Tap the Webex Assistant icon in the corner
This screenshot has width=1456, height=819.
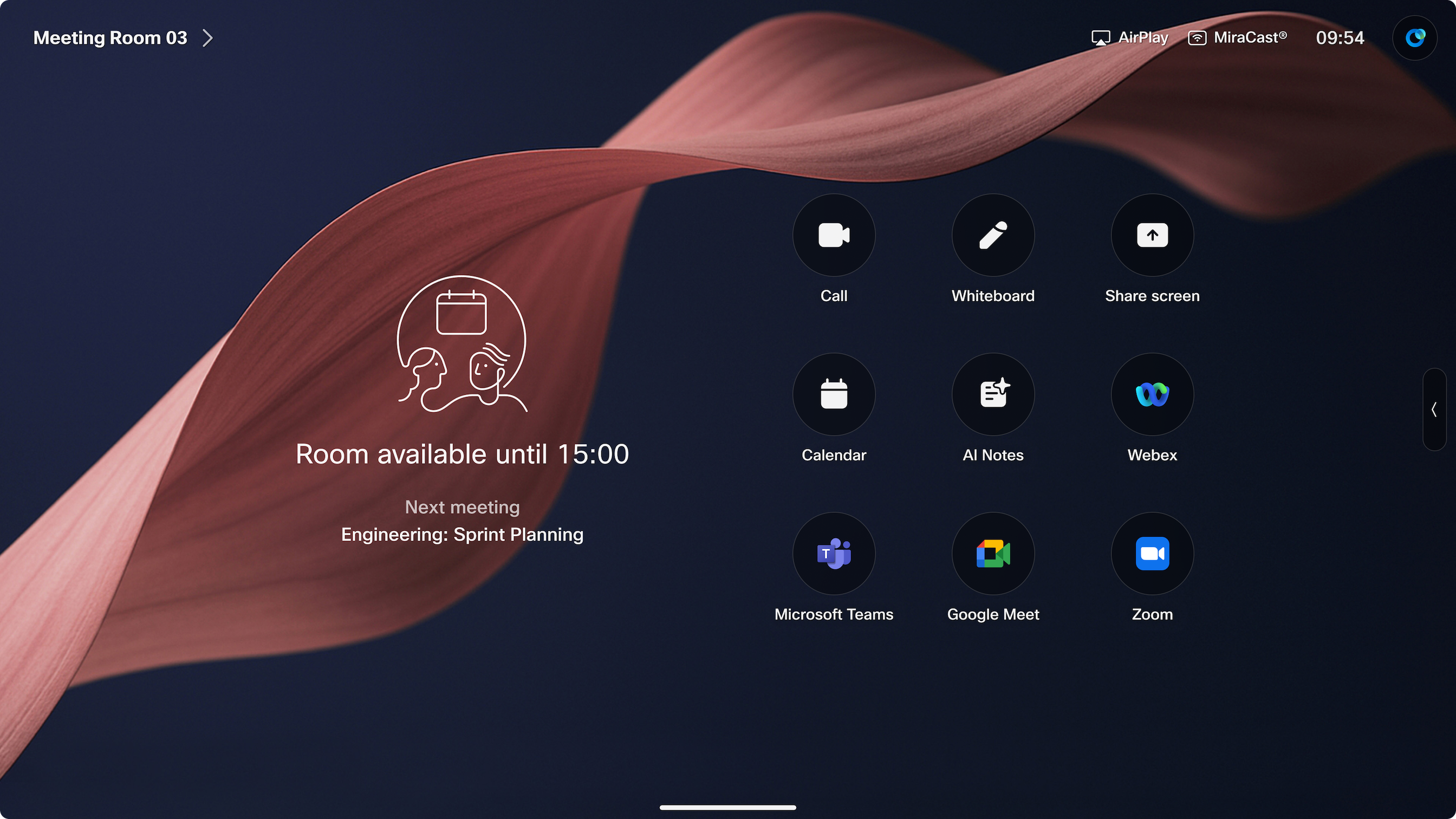tap(1415, 38)
